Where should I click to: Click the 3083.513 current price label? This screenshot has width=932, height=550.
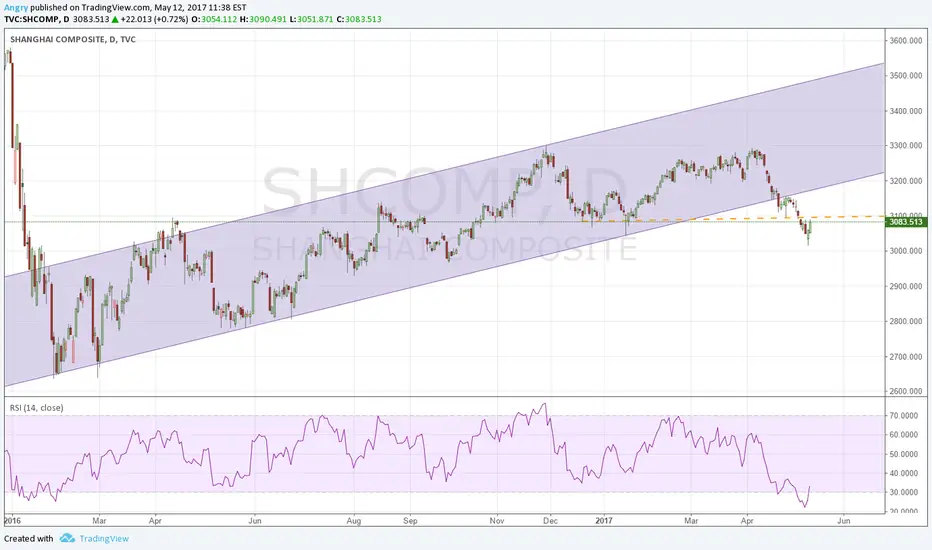905,222
